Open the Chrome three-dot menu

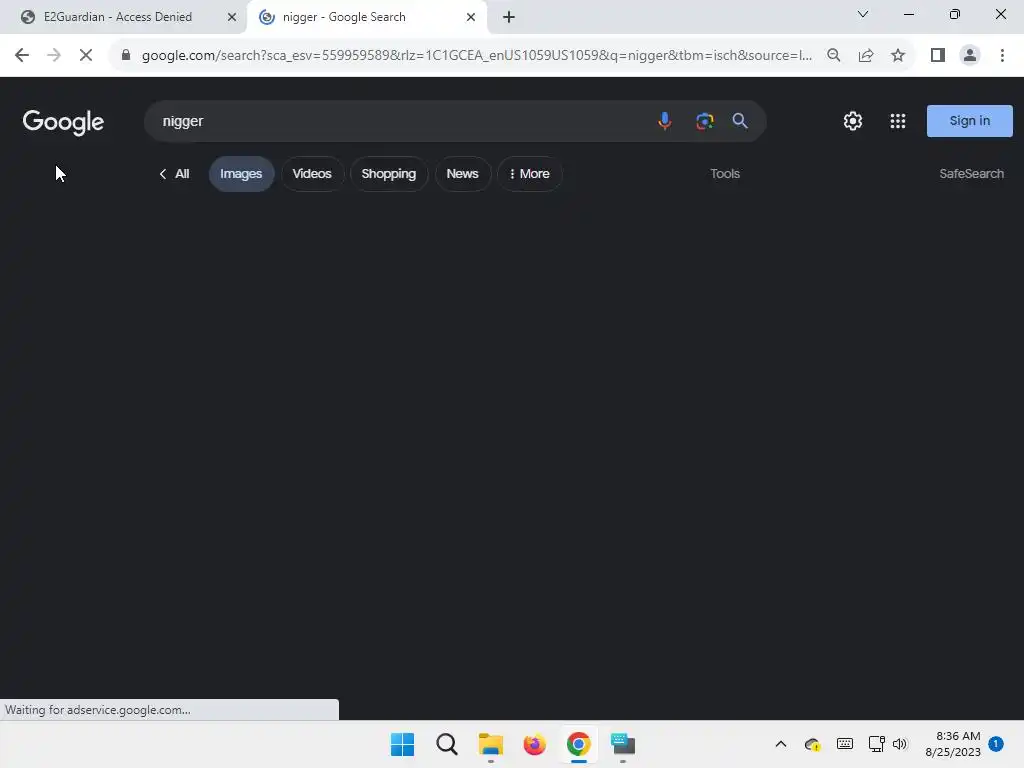point(1002,56)
